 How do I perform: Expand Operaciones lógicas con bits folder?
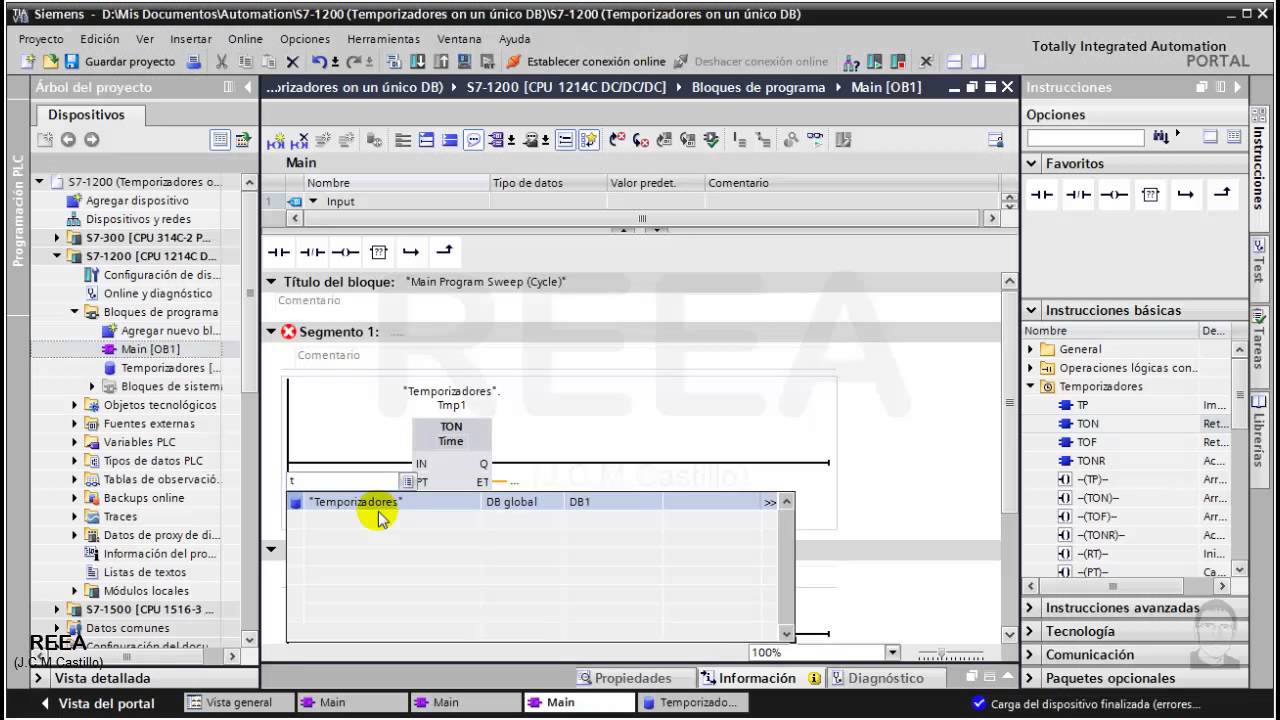click(x=1031, y=368)
